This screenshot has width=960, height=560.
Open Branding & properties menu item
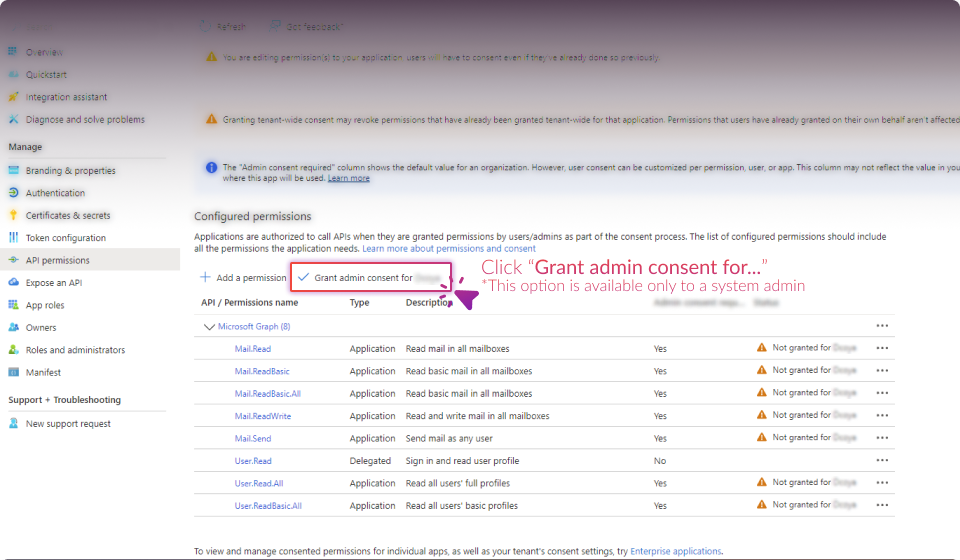(x=70, y=171)
